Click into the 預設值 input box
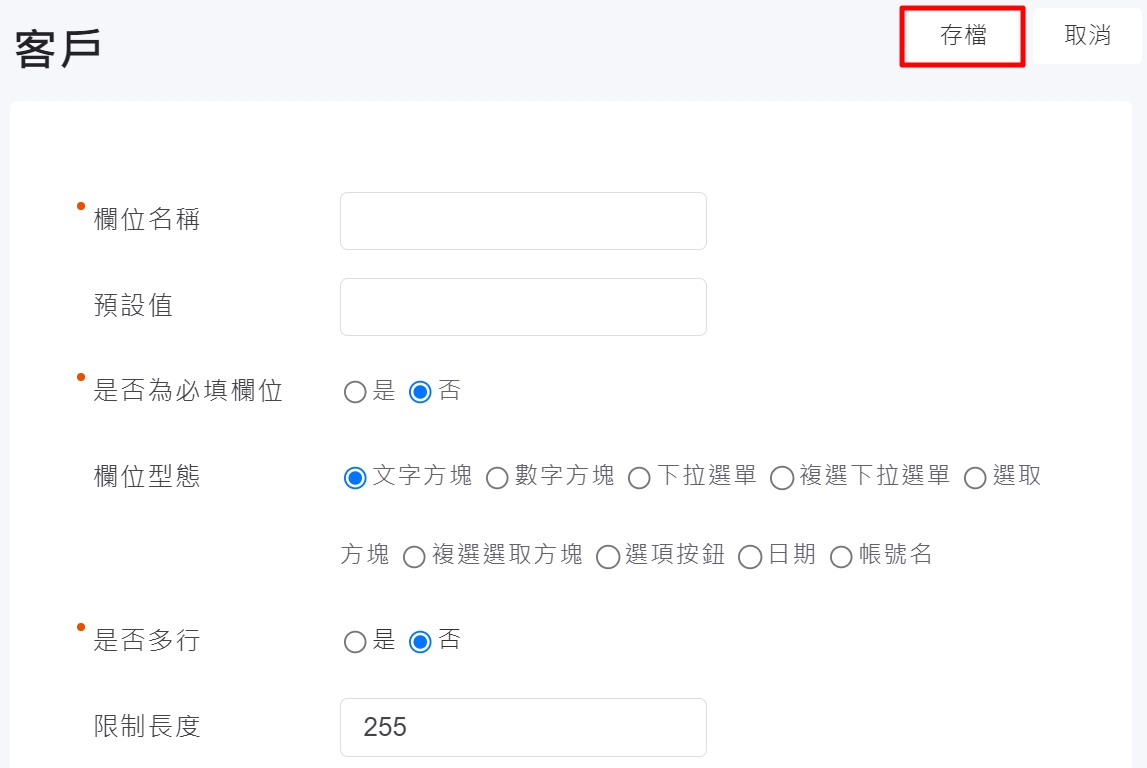The height and width of the screenshot is (768, 1147). pos(523,307)
